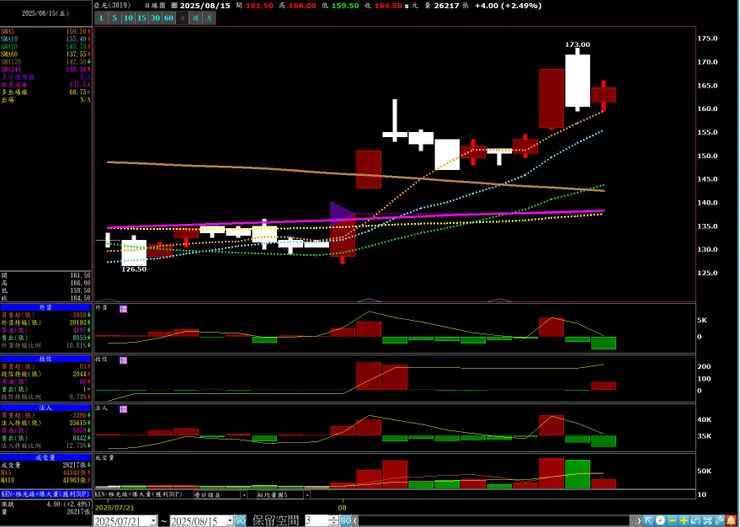The image size is (740, 527).
Task: Click the latest red candlestick on chart
Action: (x=604, y=95)
